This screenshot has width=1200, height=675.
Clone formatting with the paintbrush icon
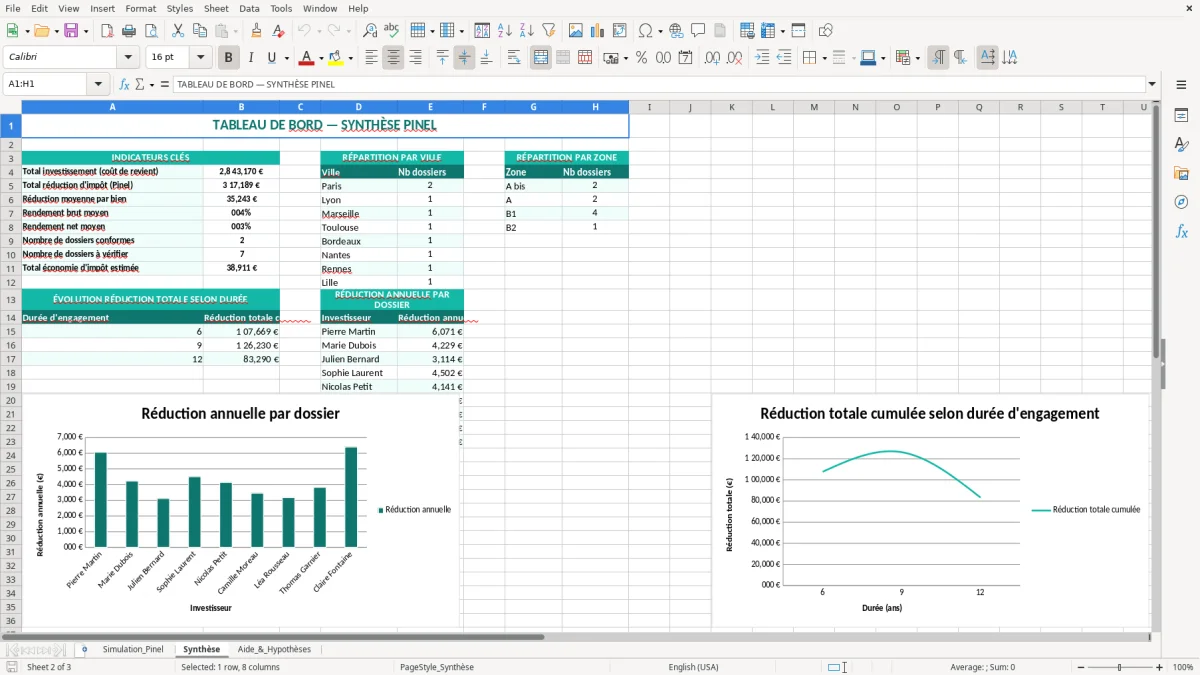(257, 31)
